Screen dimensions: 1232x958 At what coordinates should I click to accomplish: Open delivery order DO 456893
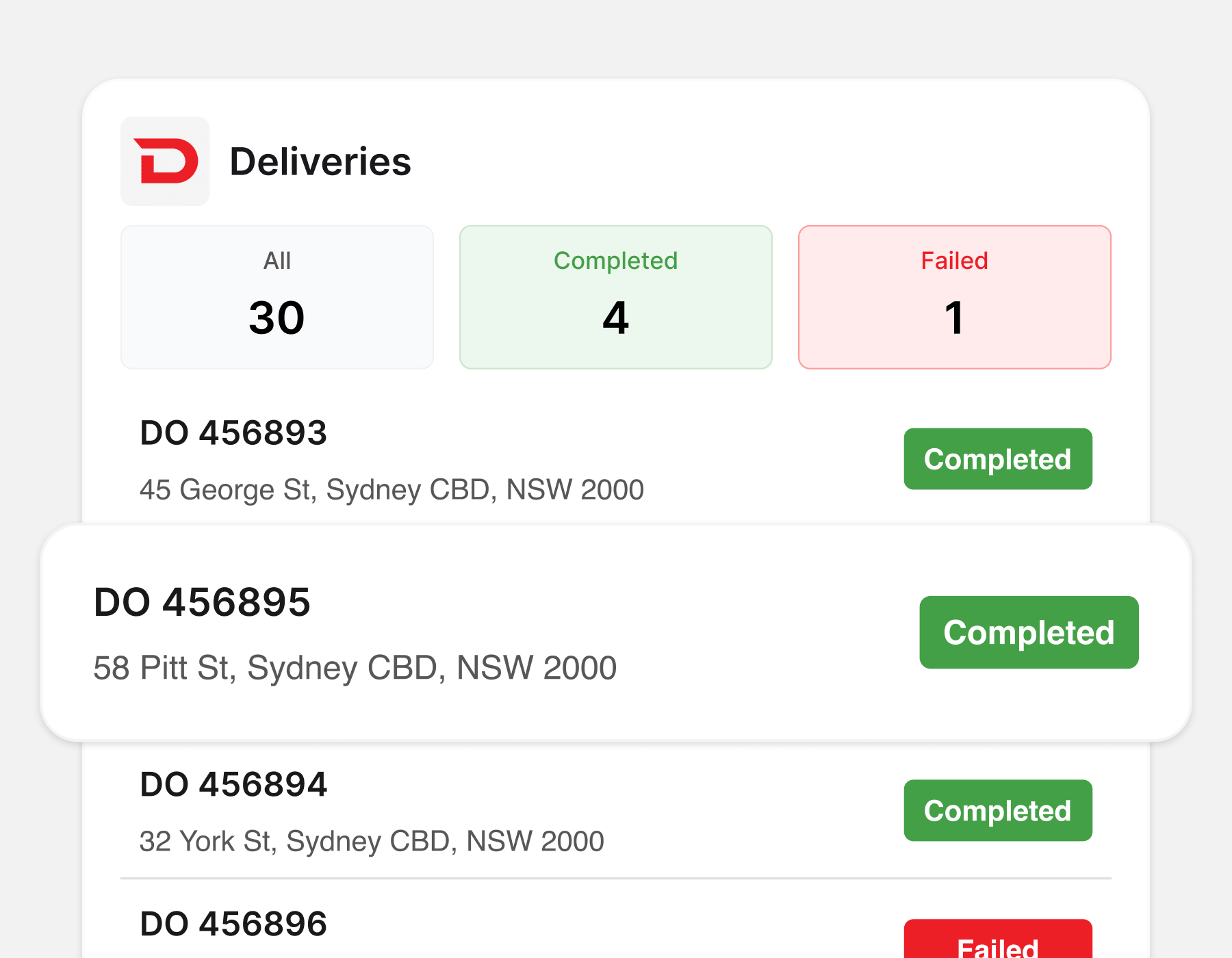pos(233,432)
